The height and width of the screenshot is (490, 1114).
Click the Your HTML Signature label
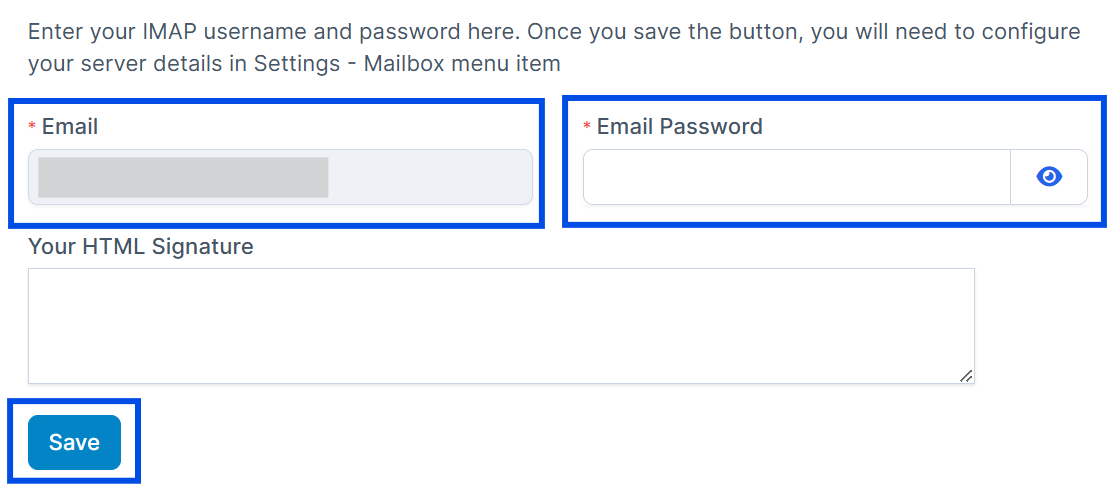click(x=141, y=246)
